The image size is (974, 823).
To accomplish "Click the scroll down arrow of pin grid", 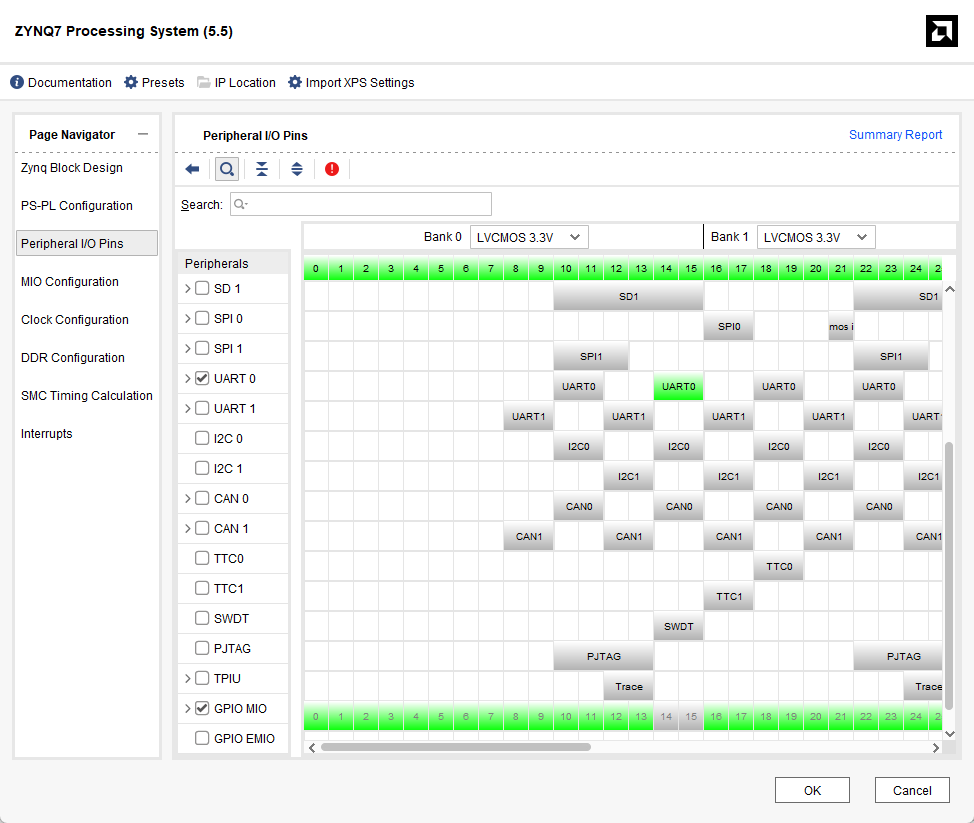I will (x=950, y=734).
